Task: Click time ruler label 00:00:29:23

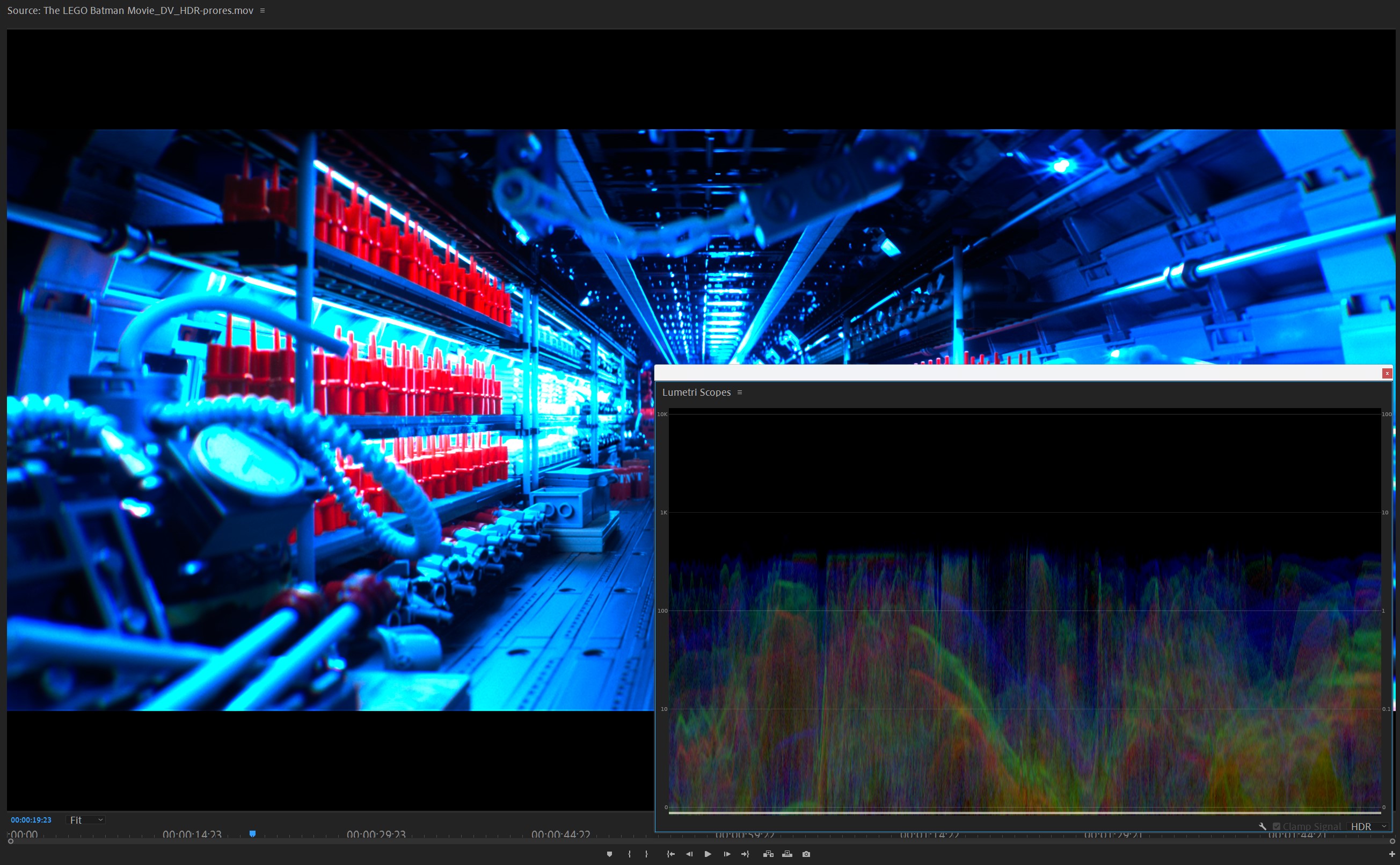Action: (x=376, y=835)
